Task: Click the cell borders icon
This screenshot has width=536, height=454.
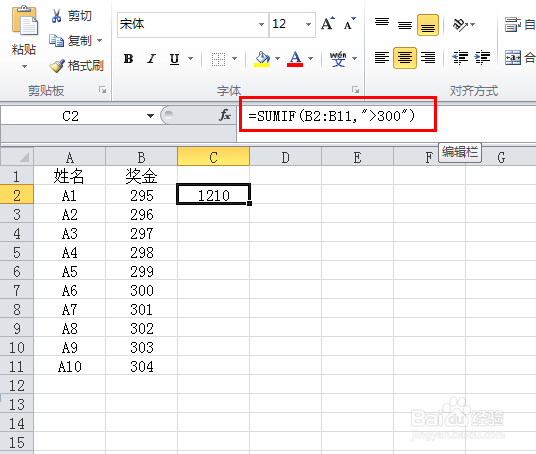Action: point(218,59)
